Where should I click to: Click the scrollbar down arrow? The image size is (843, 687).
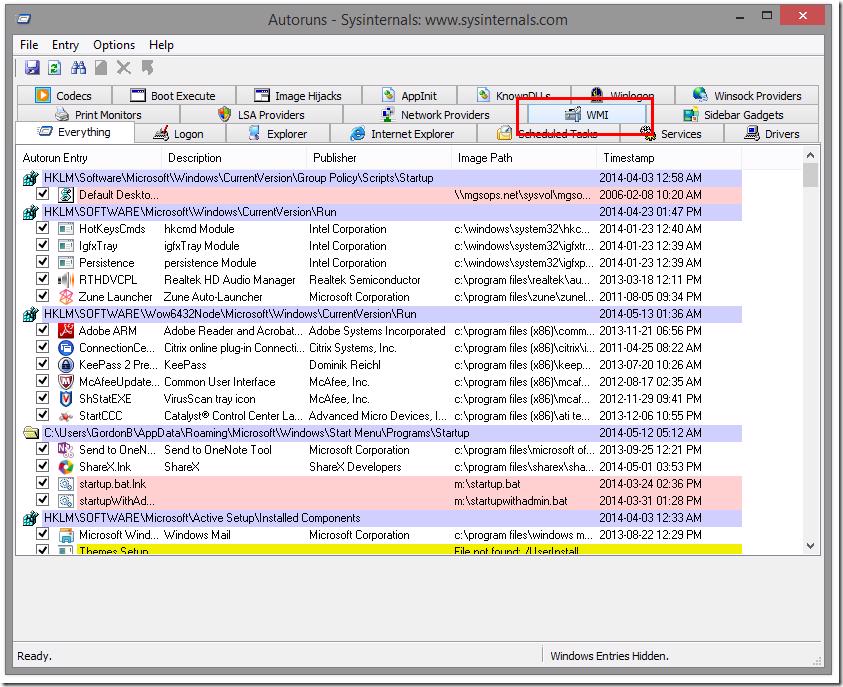tap(811, 546)
